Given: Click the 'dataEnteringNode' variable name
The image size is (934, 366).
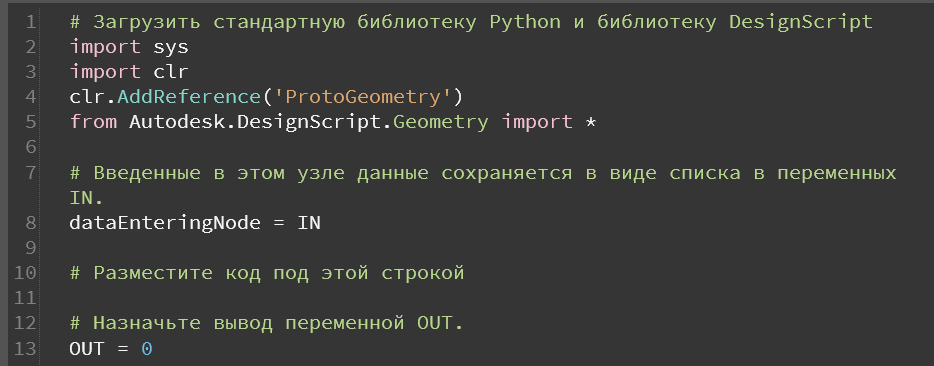Looking at the screenshot, I should pos(165,223).
